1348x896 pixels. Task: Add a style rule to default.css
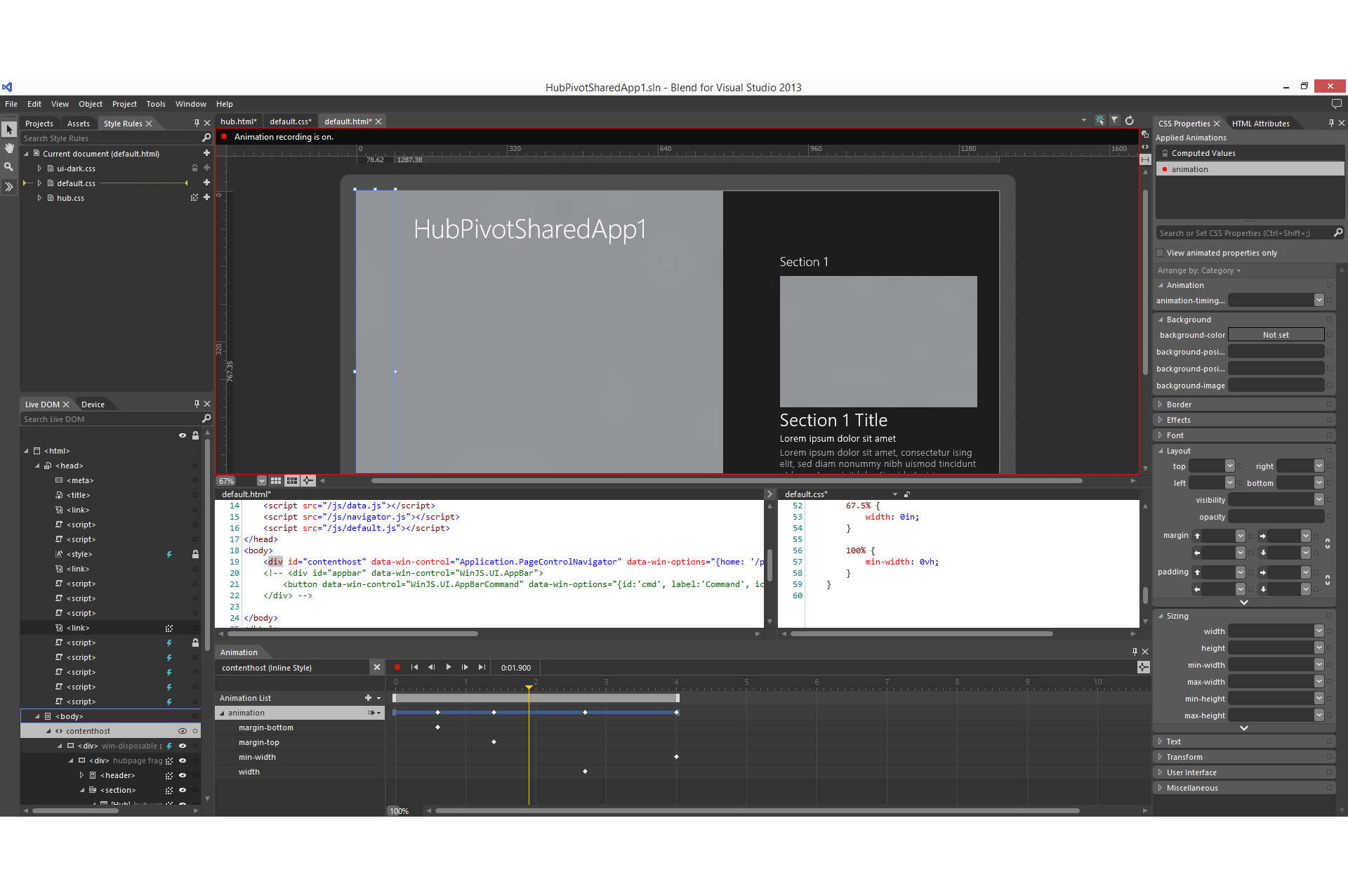[x=206, y=183]
